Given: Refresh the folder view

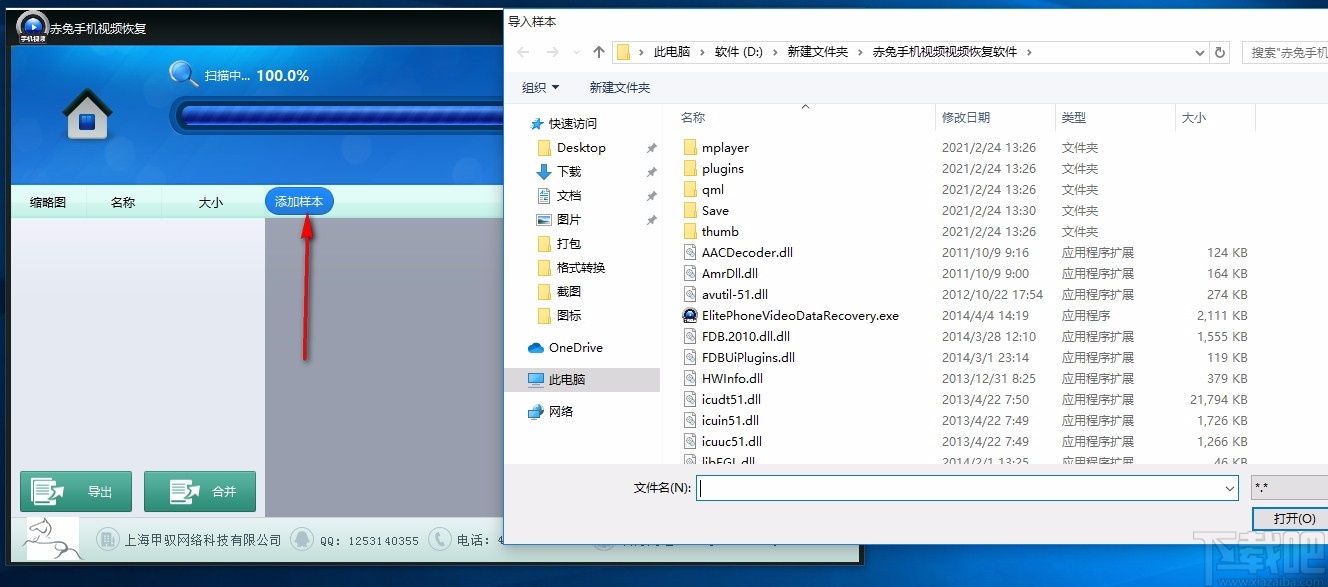Looking at the screenshot, I should click(1219, 52).
